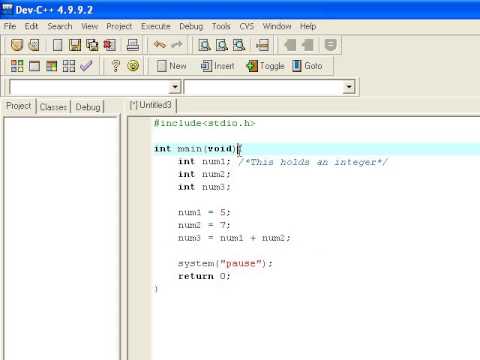Viewport: 480px width, 360px height.
Task: Open the Search menu
Action: tap(60, 26)
